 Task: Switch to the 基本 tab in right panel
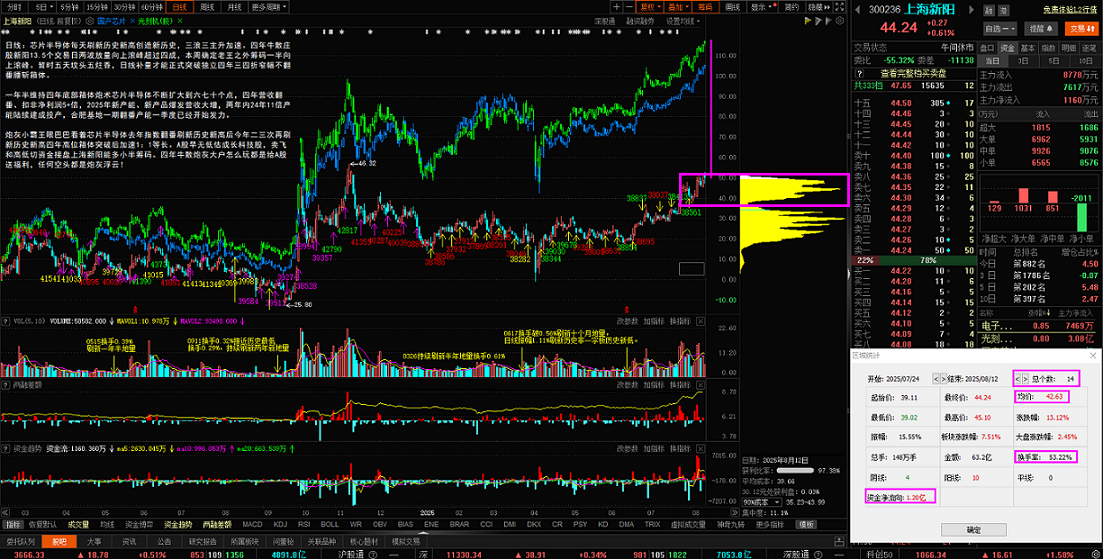click(x=1028, y=49)
